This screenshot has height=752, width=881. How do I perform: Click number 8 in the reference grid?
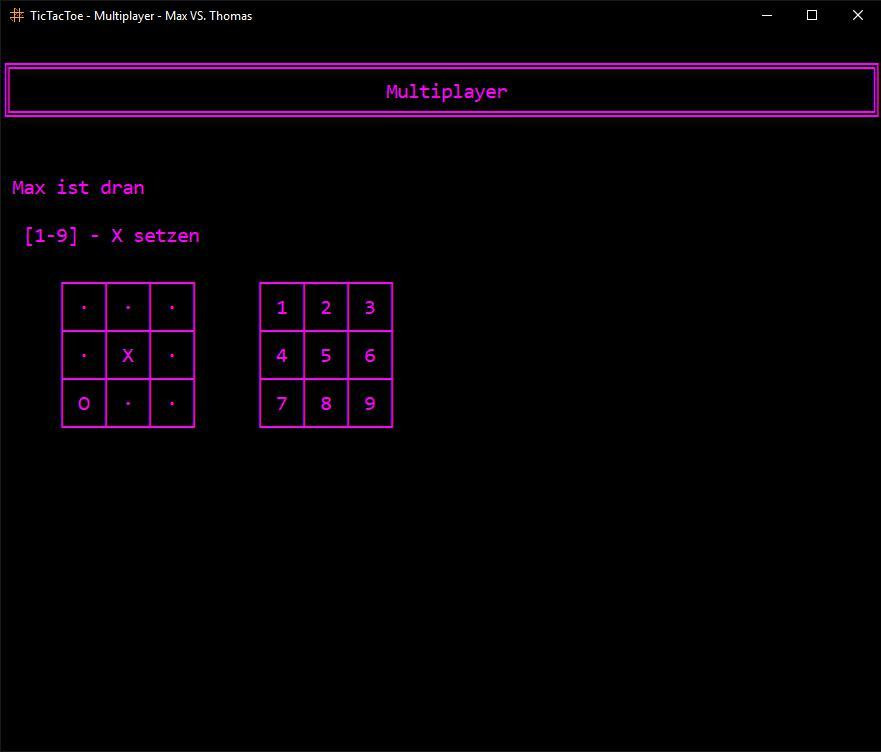click(x=326, y=404)
